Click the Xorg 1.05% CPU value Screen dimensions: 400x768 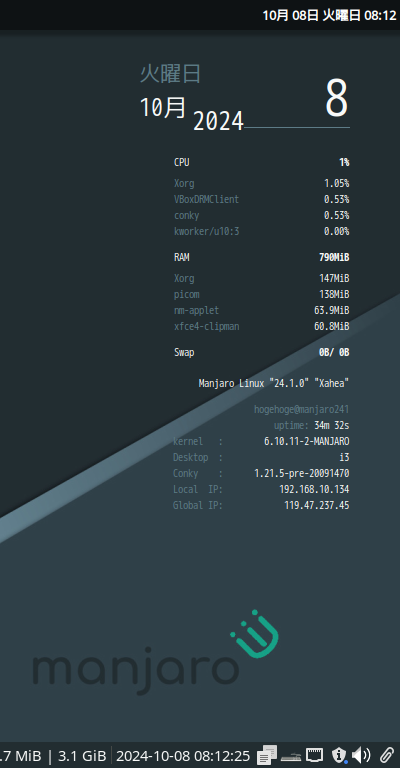click(x=336, y=184)
